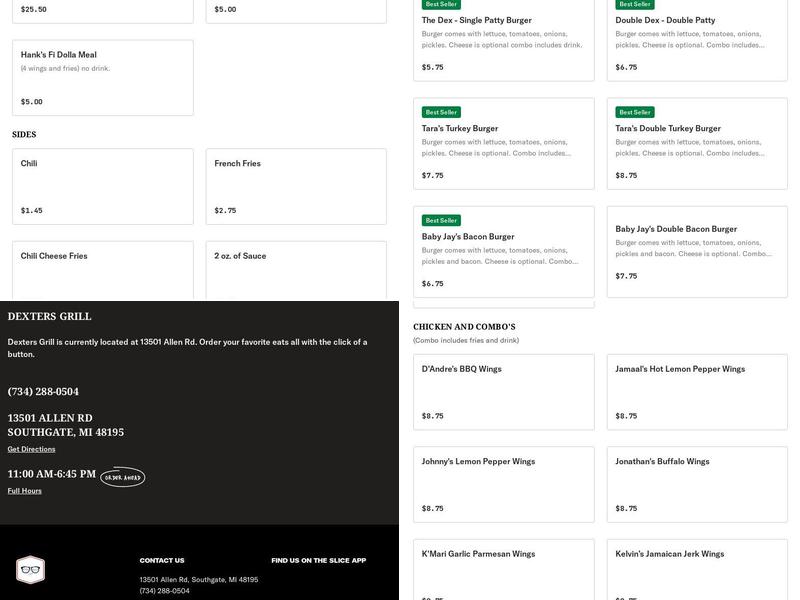
Task: Open Jonathan's Buffalo Wings item
Action: point(696,484)
